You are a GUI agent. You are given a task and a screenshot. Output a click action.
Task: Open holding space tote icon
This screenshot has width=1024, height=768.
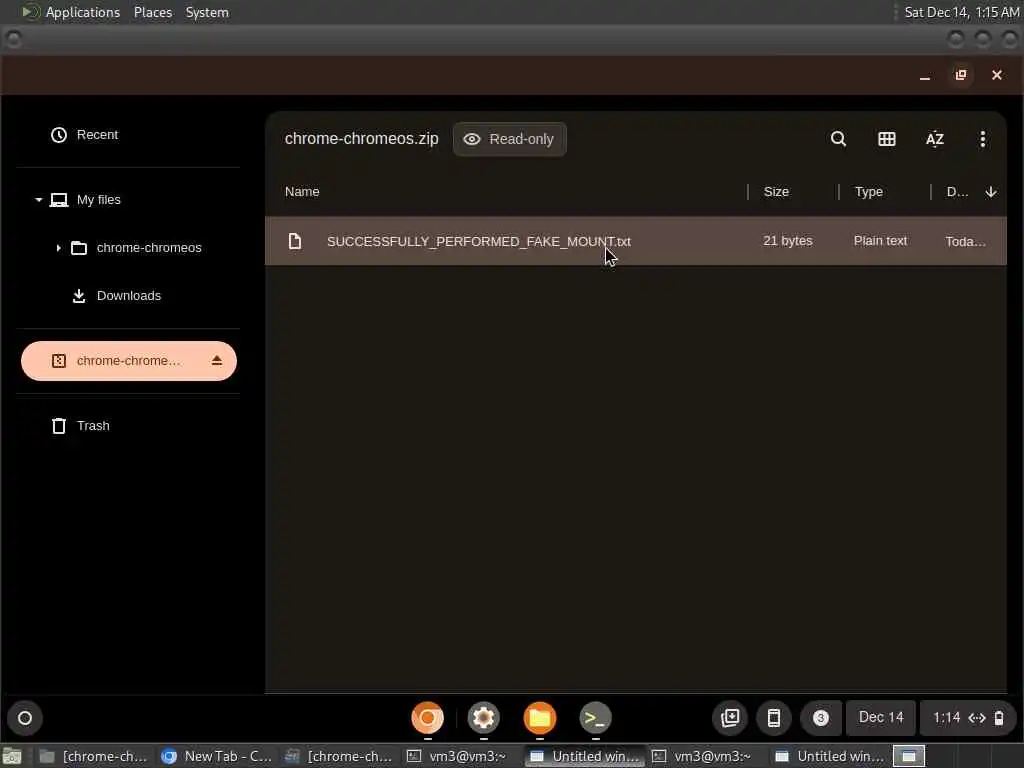tap(730, 718)
